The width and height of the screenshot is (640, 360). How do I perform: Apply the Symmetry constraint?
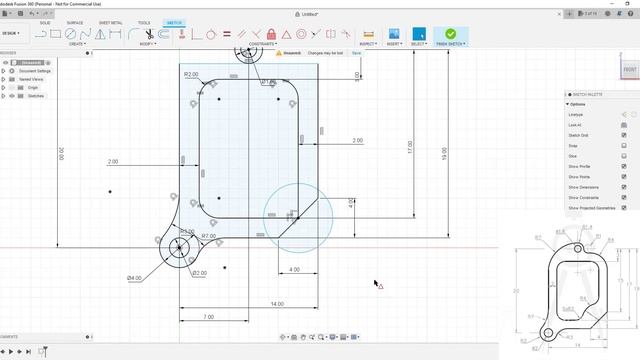coord(331,34)
